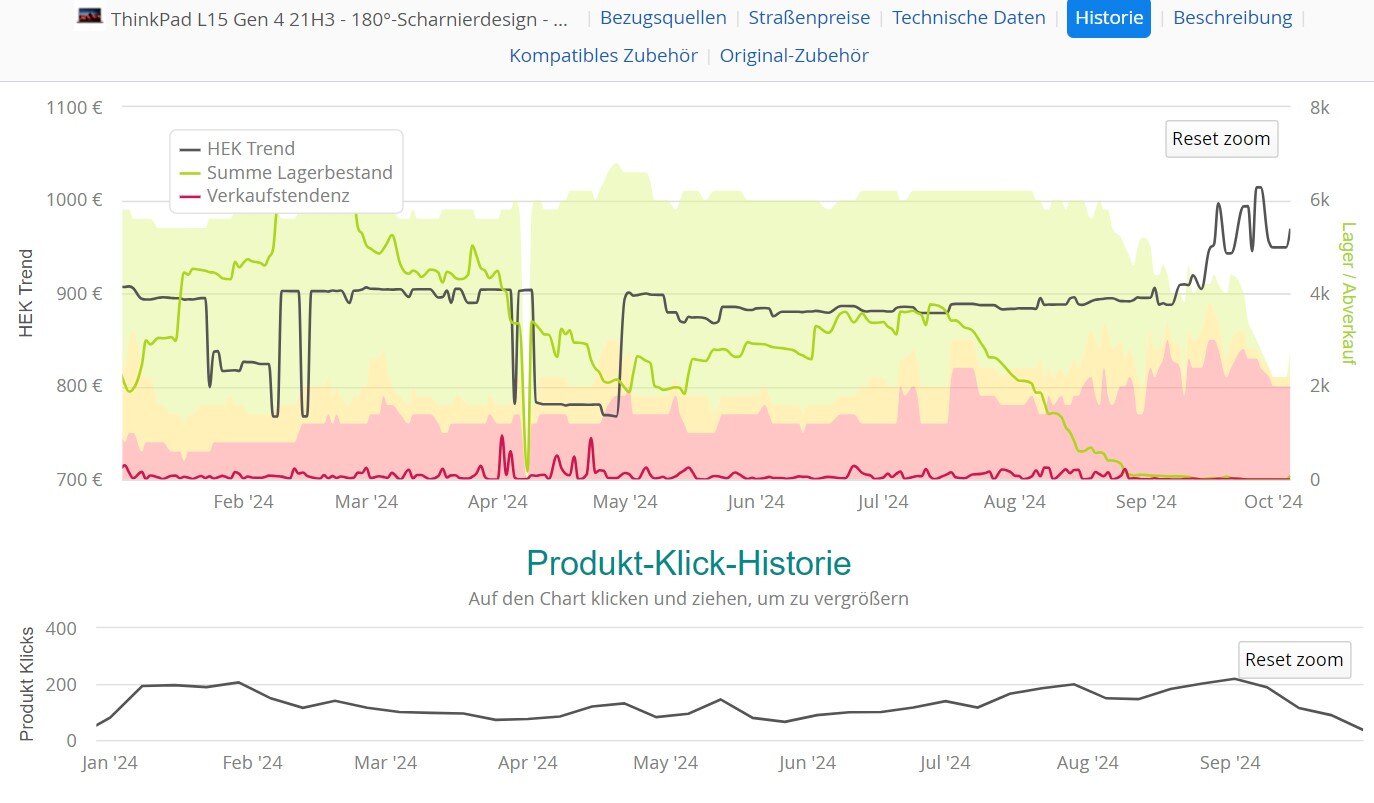Click the Jan '24 label on click chart
1374x803 pixels.
pos(109,763)
